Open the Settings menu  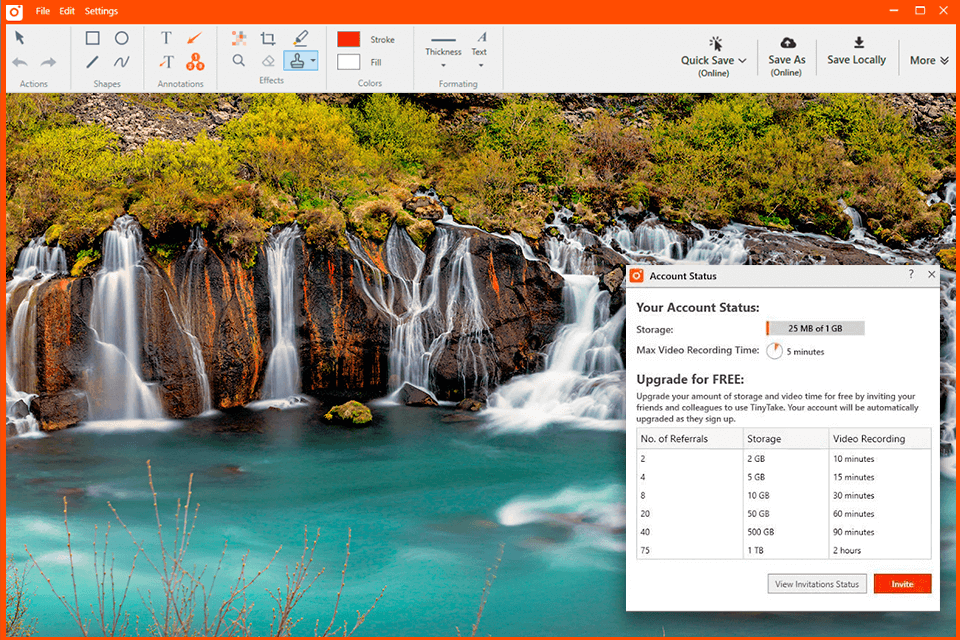coord(101,11)
